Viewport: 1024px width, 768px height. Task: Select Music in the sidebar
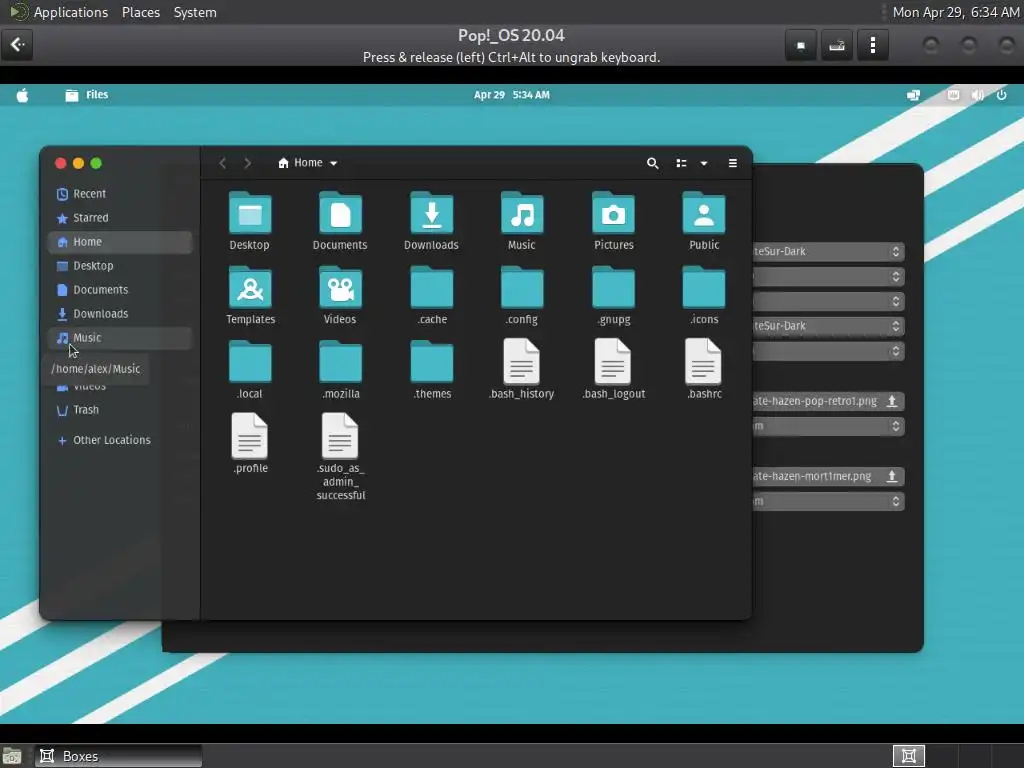coord(120,338)
